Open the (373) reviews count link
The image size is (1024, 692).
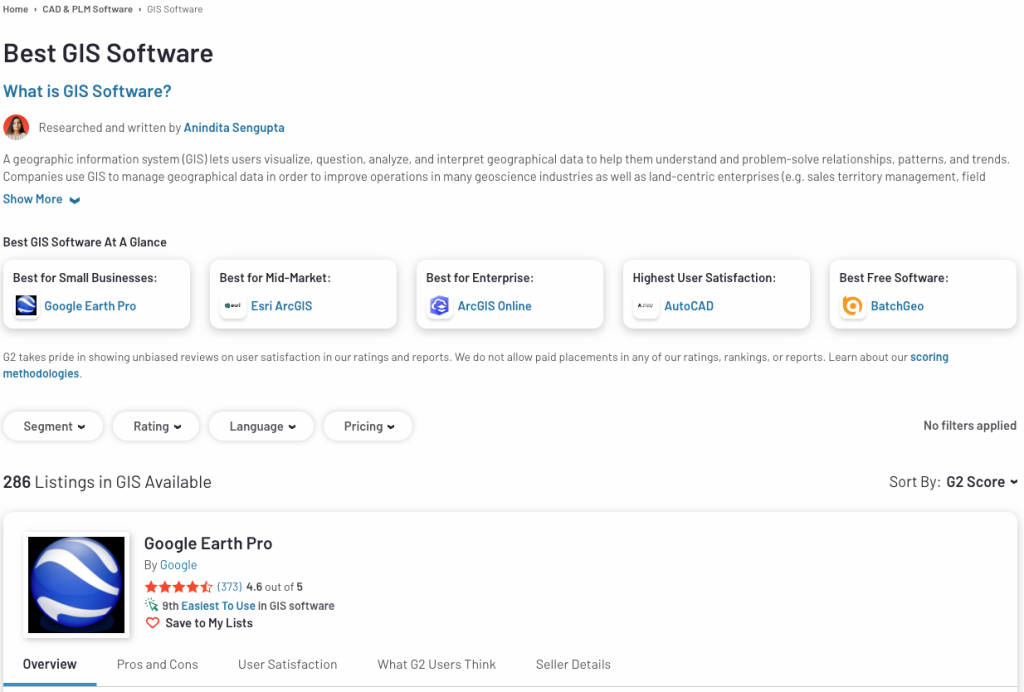(x=229, y=587)
